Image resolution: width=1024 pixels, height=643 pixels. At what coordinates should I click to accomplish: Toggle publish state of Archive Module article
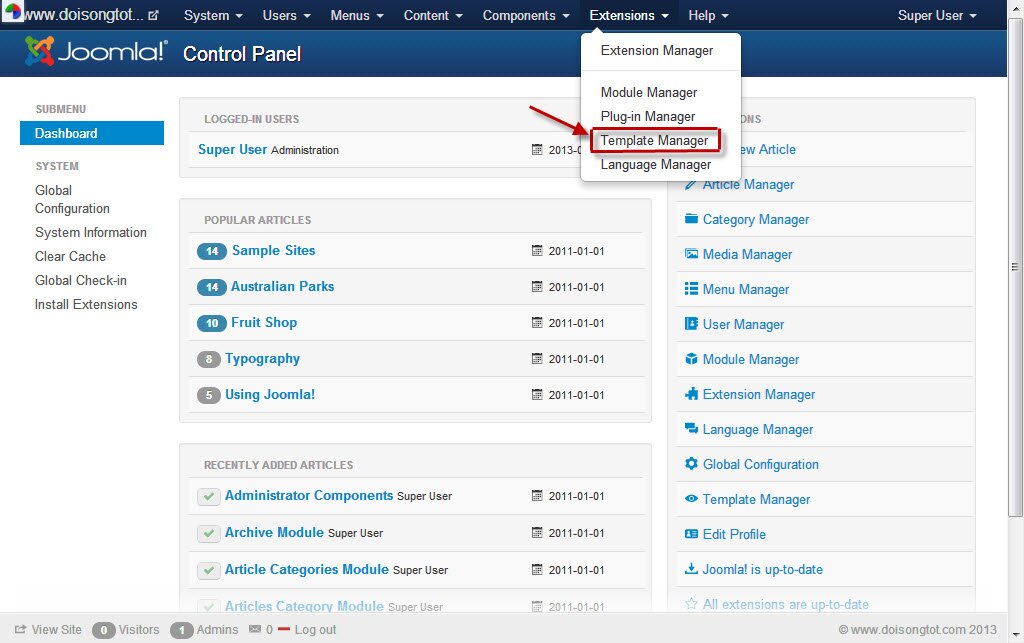point(207,533)
